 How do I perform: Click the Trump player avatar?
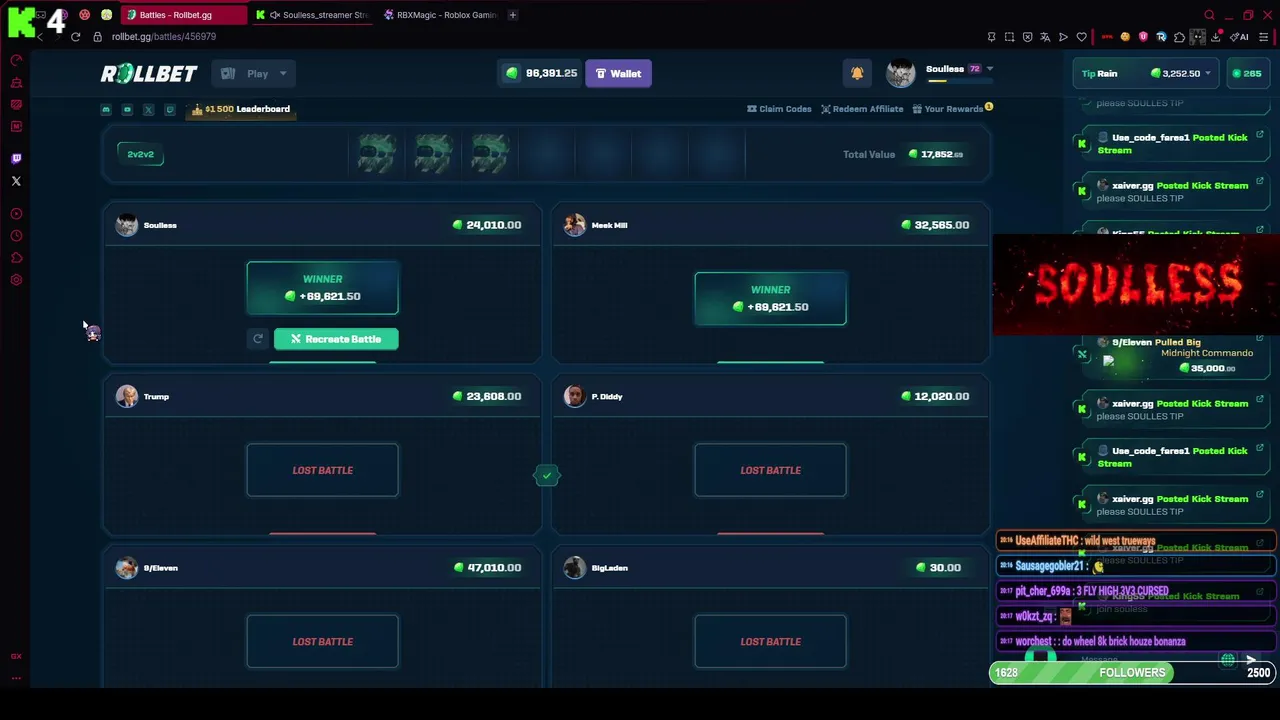(126, 397)
